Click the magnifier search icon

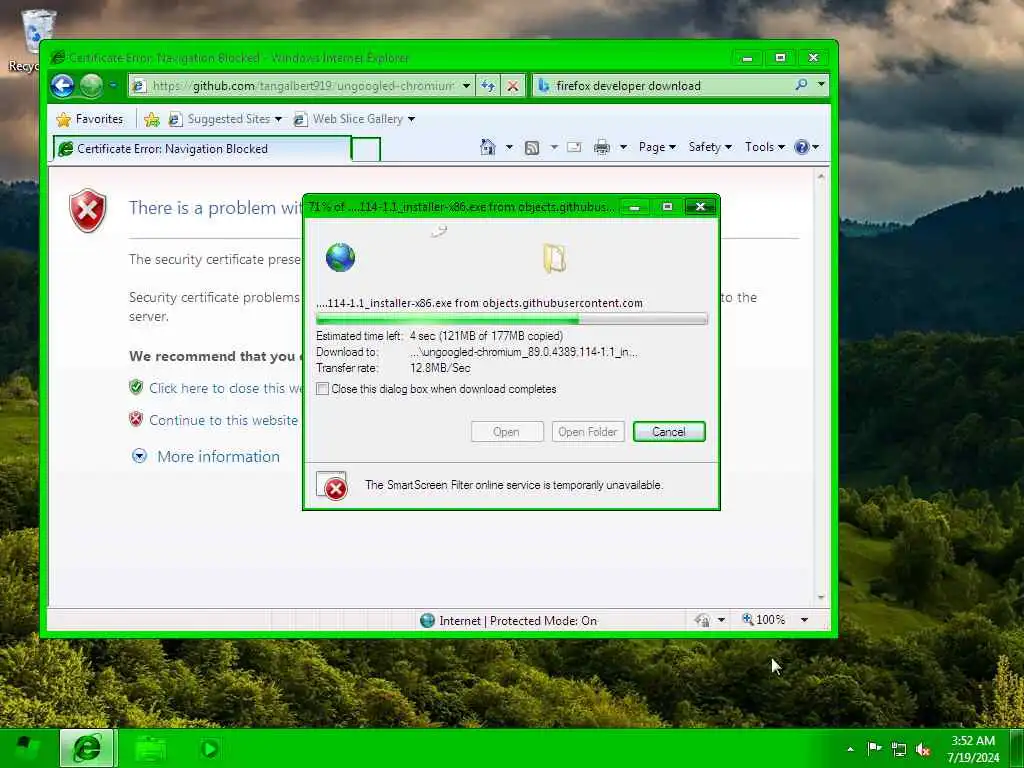[801, 85]
